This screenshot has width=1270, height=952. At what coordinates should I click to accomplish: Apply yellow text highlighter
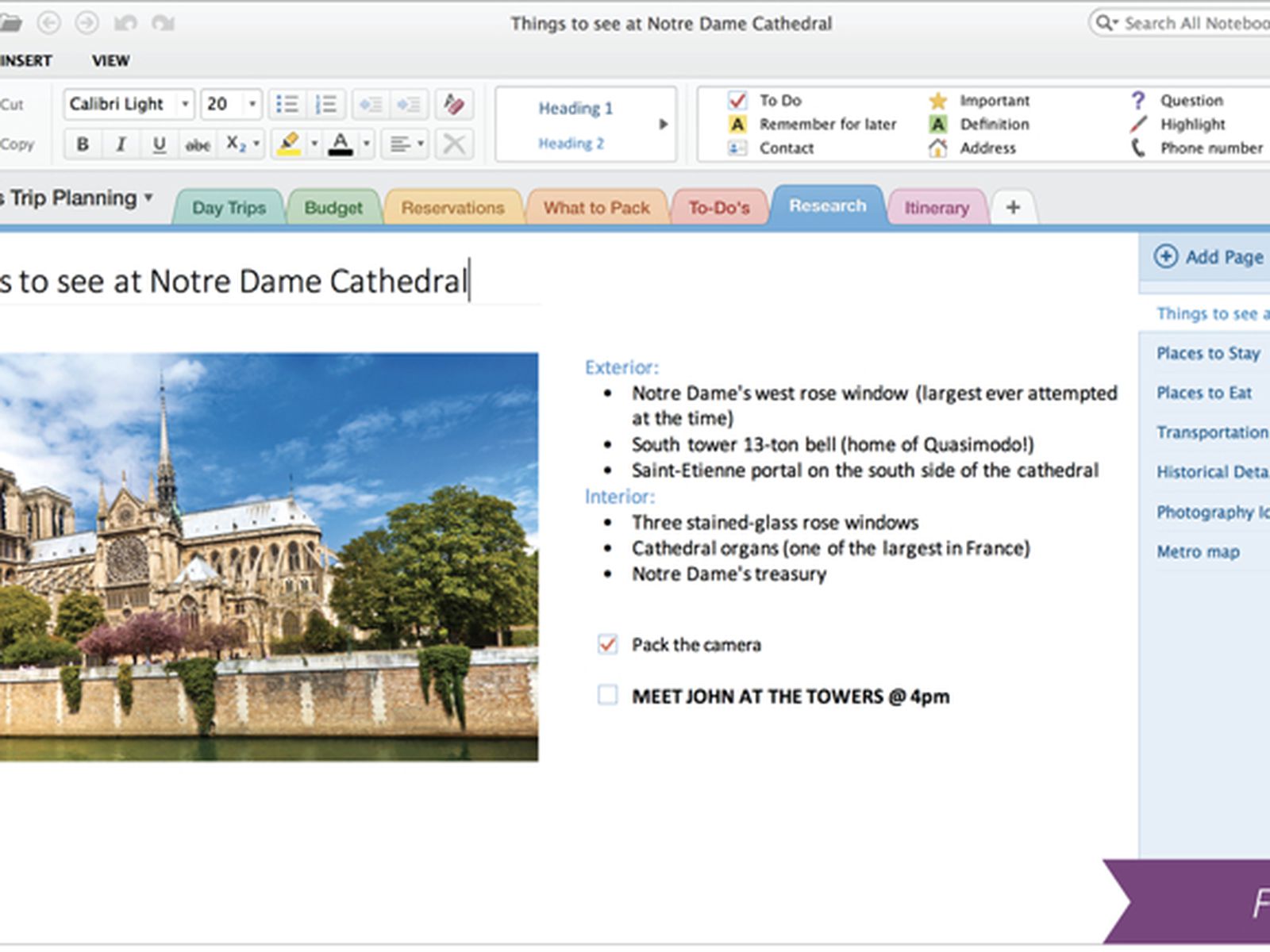pyautogui.click(x=288, y=144)
